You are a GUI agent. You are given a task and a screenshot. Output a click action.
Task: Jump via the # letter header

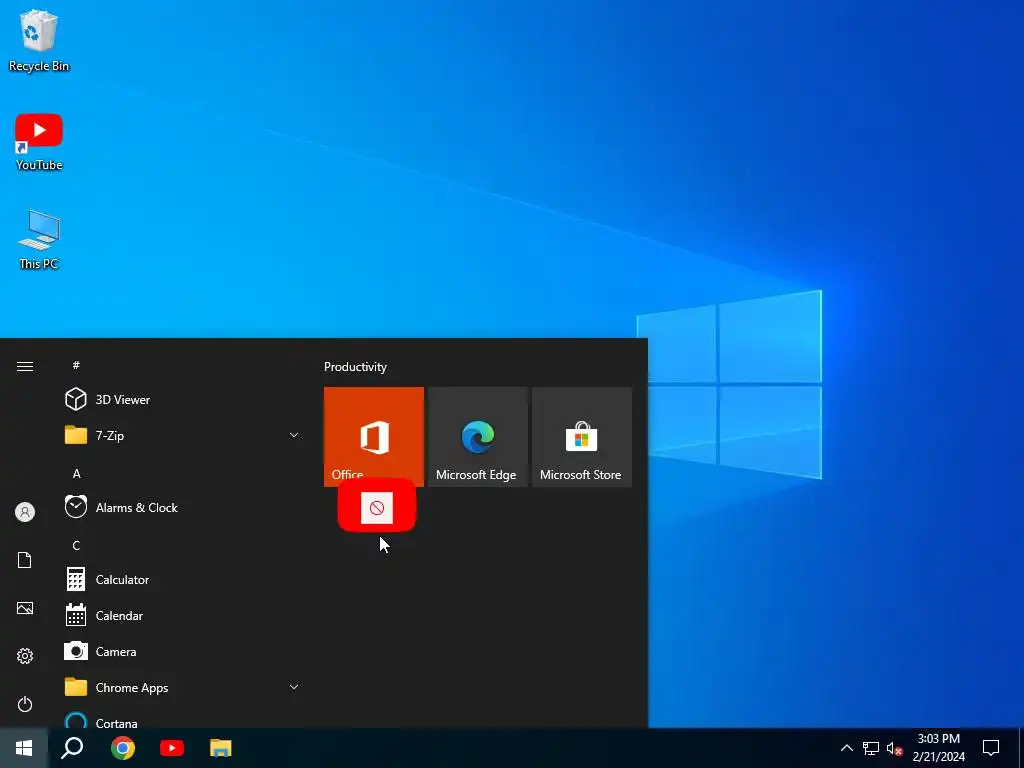pos(76,365)
